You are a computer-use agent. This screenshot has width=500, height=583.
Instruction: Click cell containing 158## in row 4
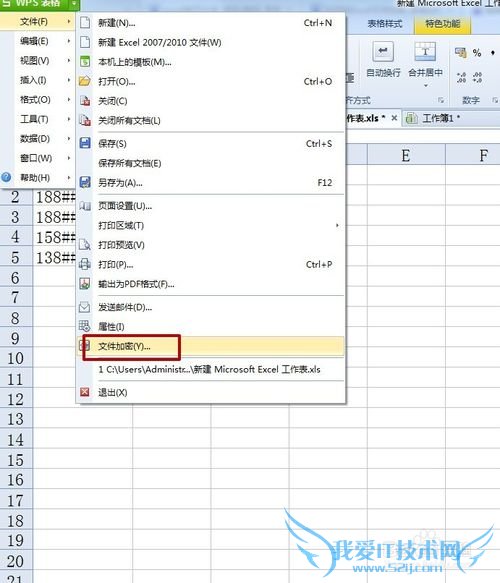click(x=55, y=237)
